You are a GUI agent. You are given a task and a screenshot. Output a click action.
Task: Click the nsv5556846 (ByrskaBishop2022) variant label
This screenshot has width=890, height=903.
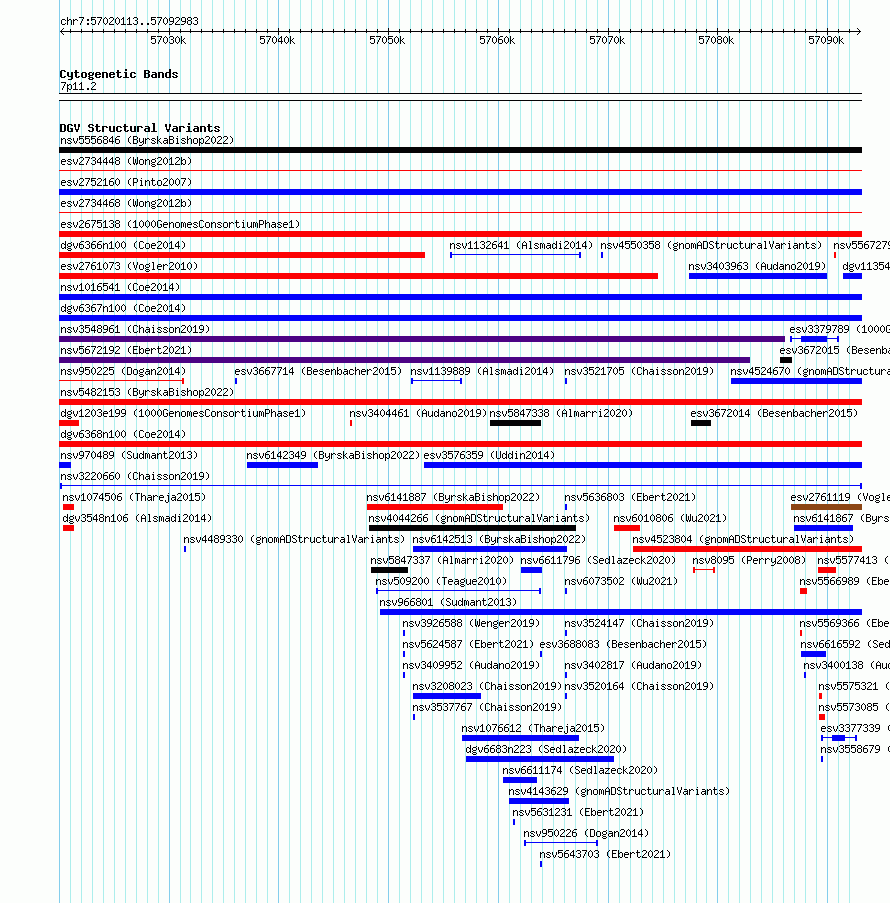[x=147, y=141]
